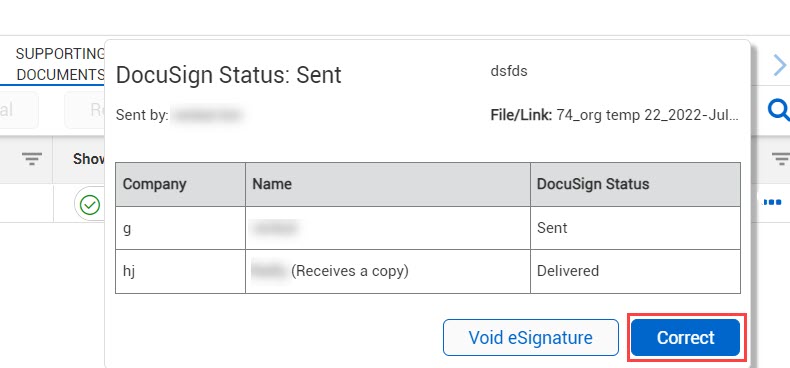Click the company cell labeled hj
Viewport: 790px width, 368px height.
click(x=180, y=271)
